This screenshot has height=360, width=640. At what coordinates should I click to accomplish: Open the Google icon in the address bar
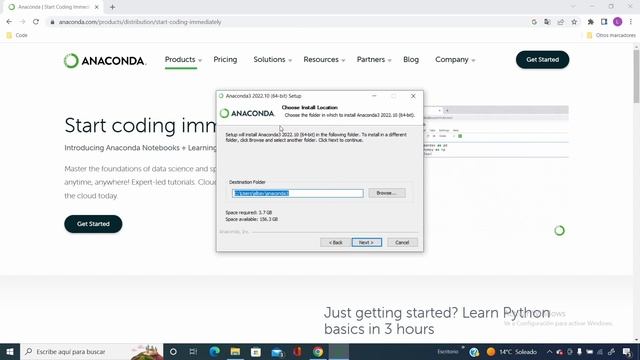click(534, 22)
